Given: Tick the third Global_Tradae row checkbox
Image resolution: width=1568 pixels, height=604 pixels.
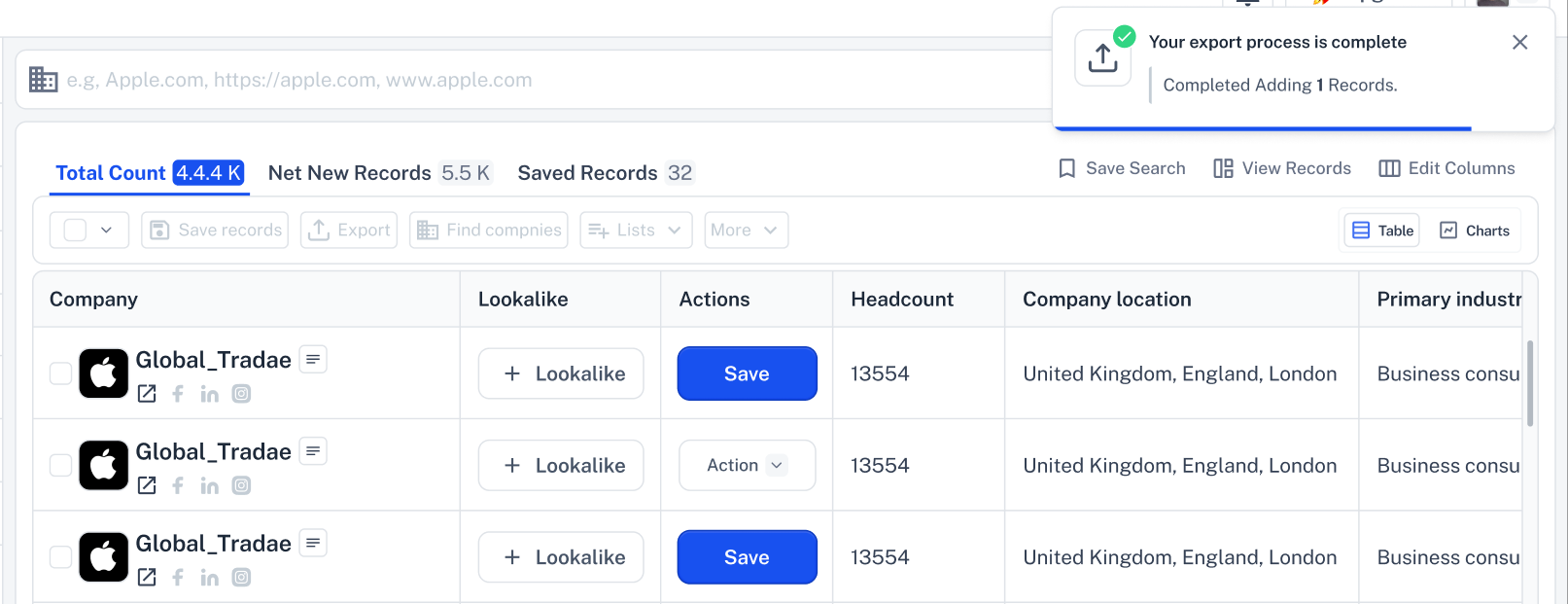Looking at the screenshot, I should point(60,557).
